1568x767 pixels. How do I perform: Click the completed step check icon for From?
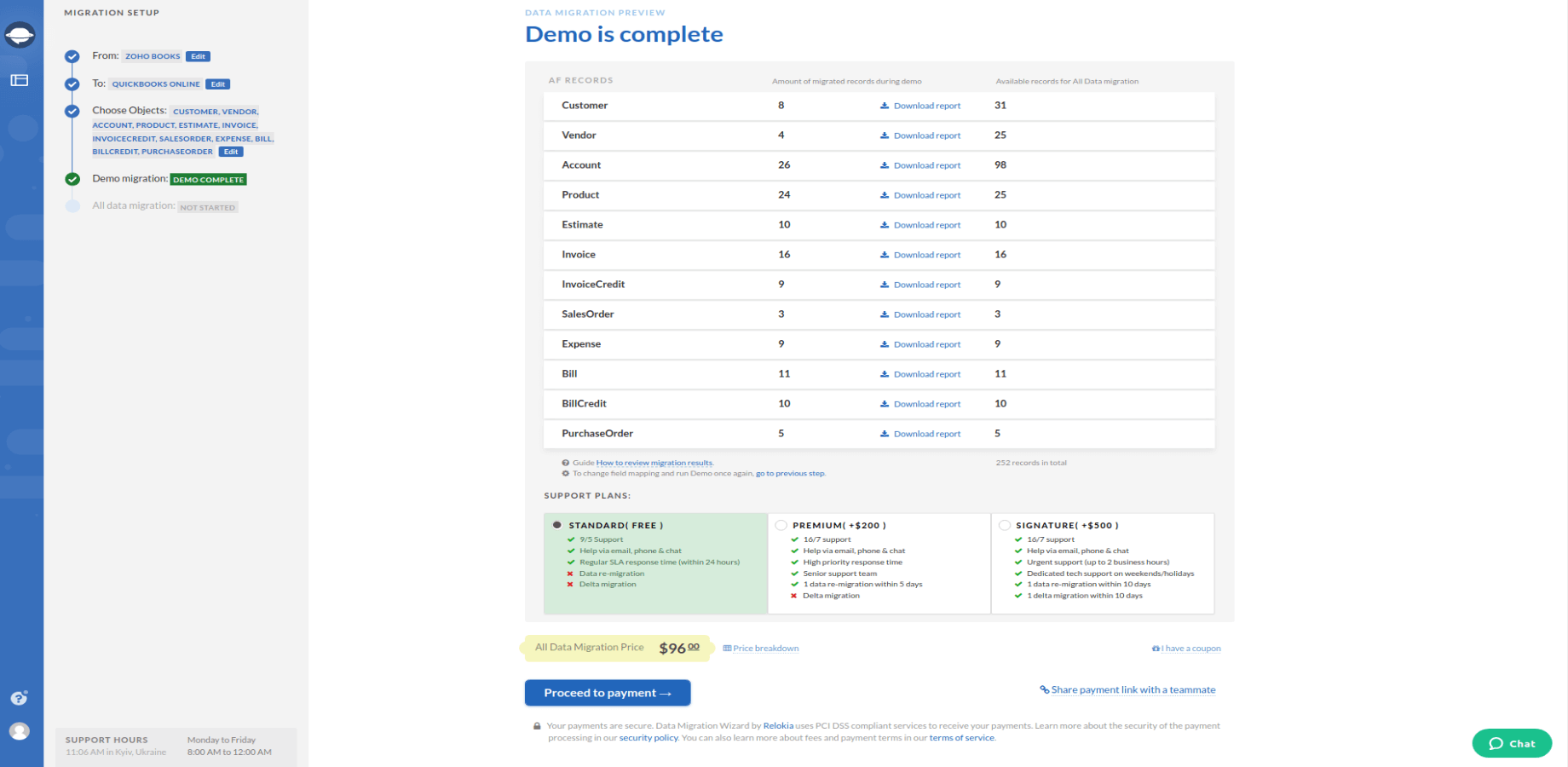(72, 56)
